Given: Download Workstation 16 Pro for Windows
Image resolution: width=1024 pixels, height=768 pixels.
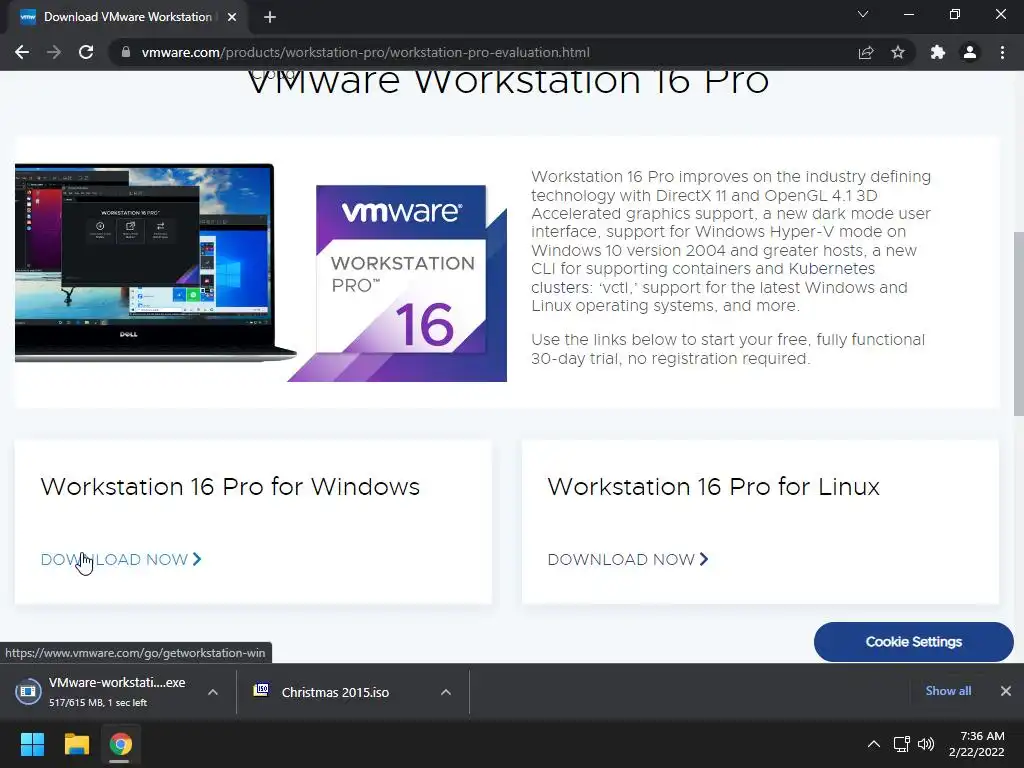Looking at the screenshot, I should point(121,560).
